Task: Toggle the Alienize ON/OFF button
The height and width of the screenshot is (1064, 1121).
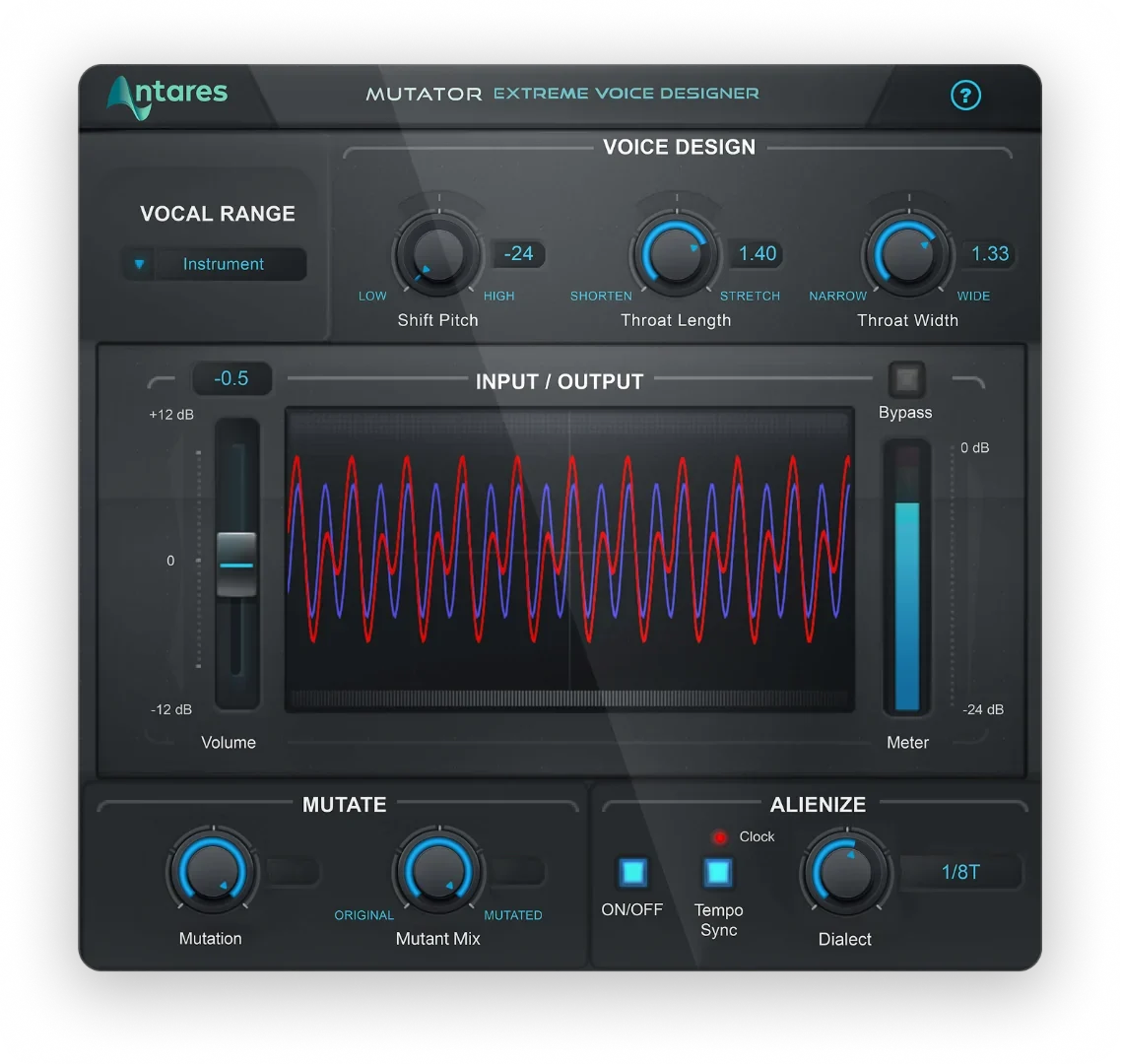Action: pyautogui.click(x=632, y=872)
